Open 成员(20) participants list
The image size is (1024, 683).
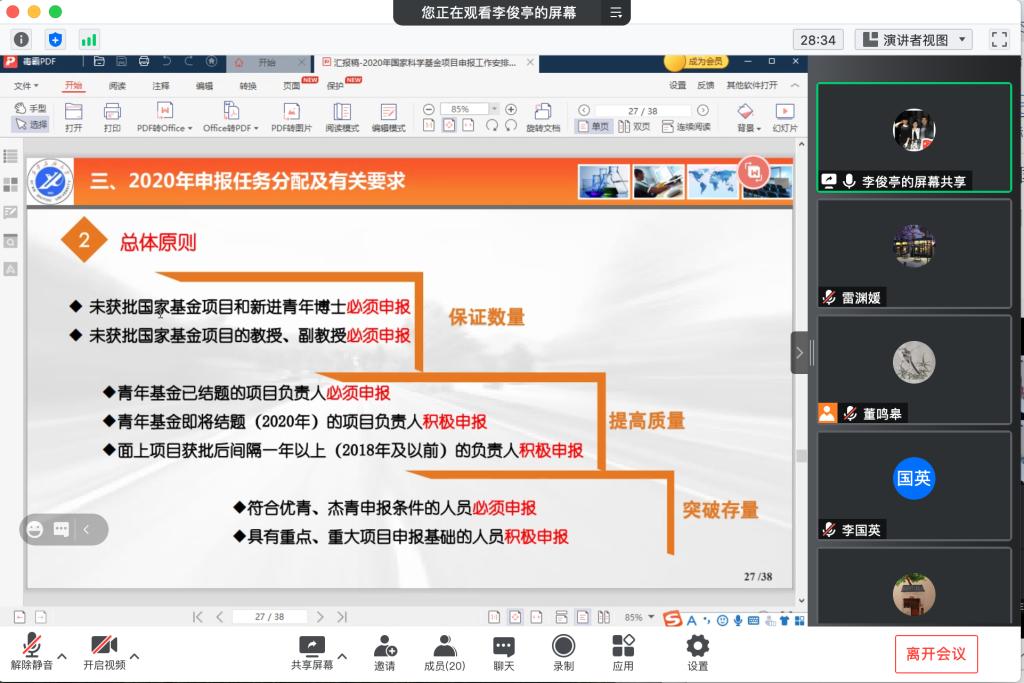pyautogui.click(x=444, y=652)
